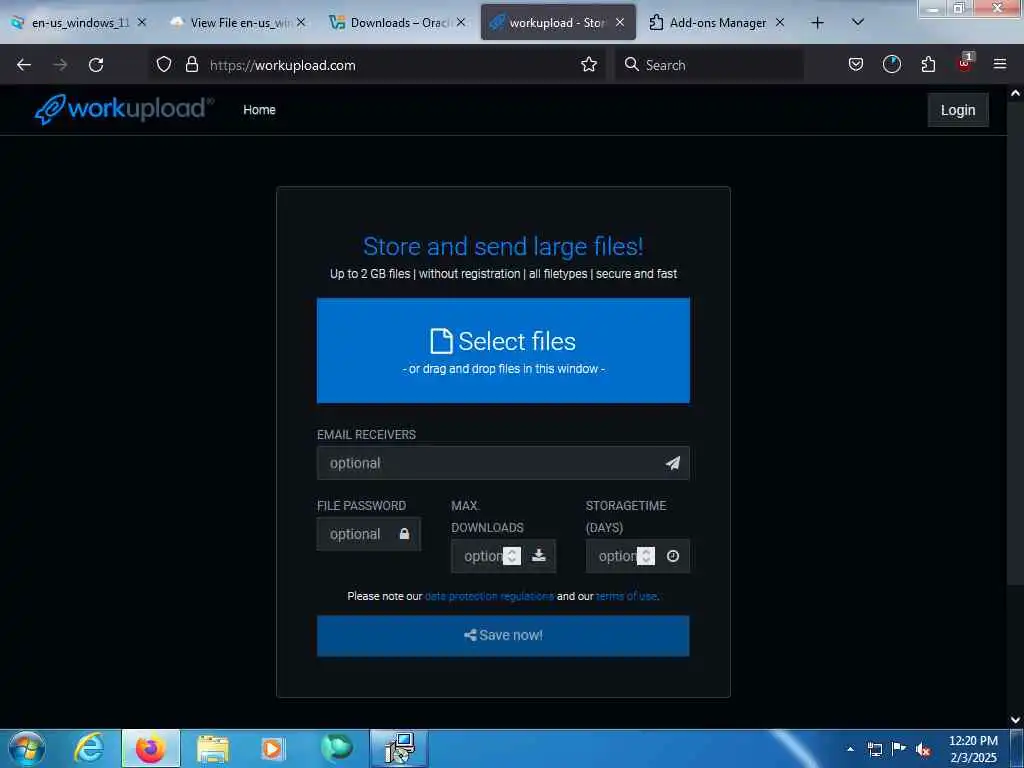1024x768 pixels.
Task: Expand the list all tabs dropdown
Action: 858,23
